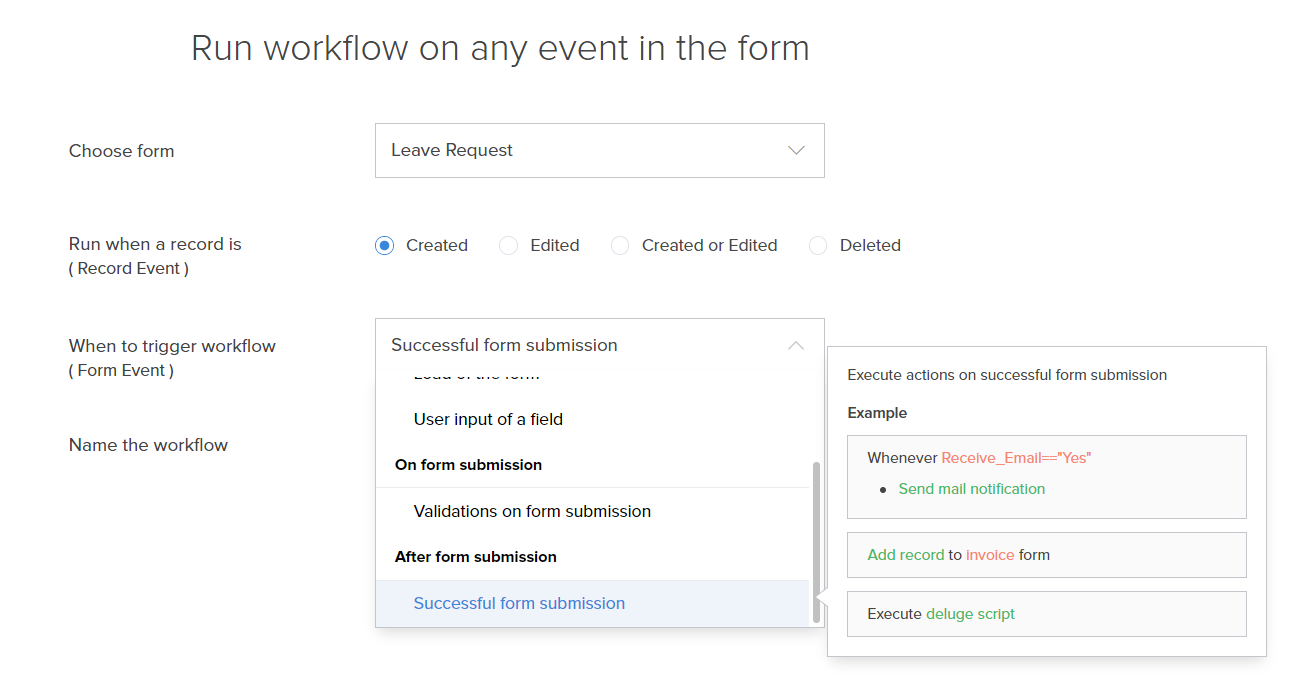Collapse form event list using up chevron
This screenshot has width=1311, height=675.
pos(796,346)
